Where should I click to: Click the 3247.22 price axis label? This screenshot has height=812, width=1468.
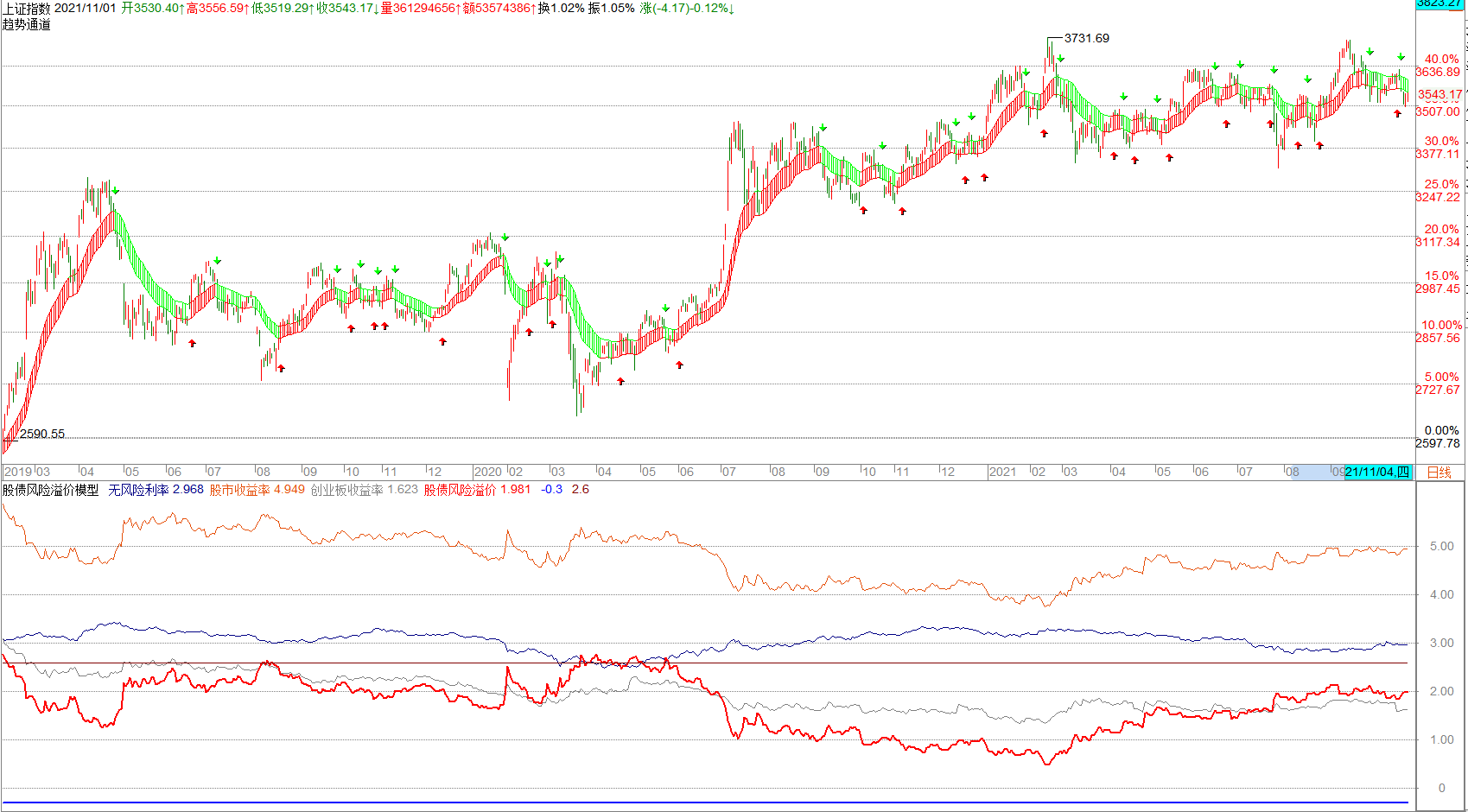pos(1438,197)
